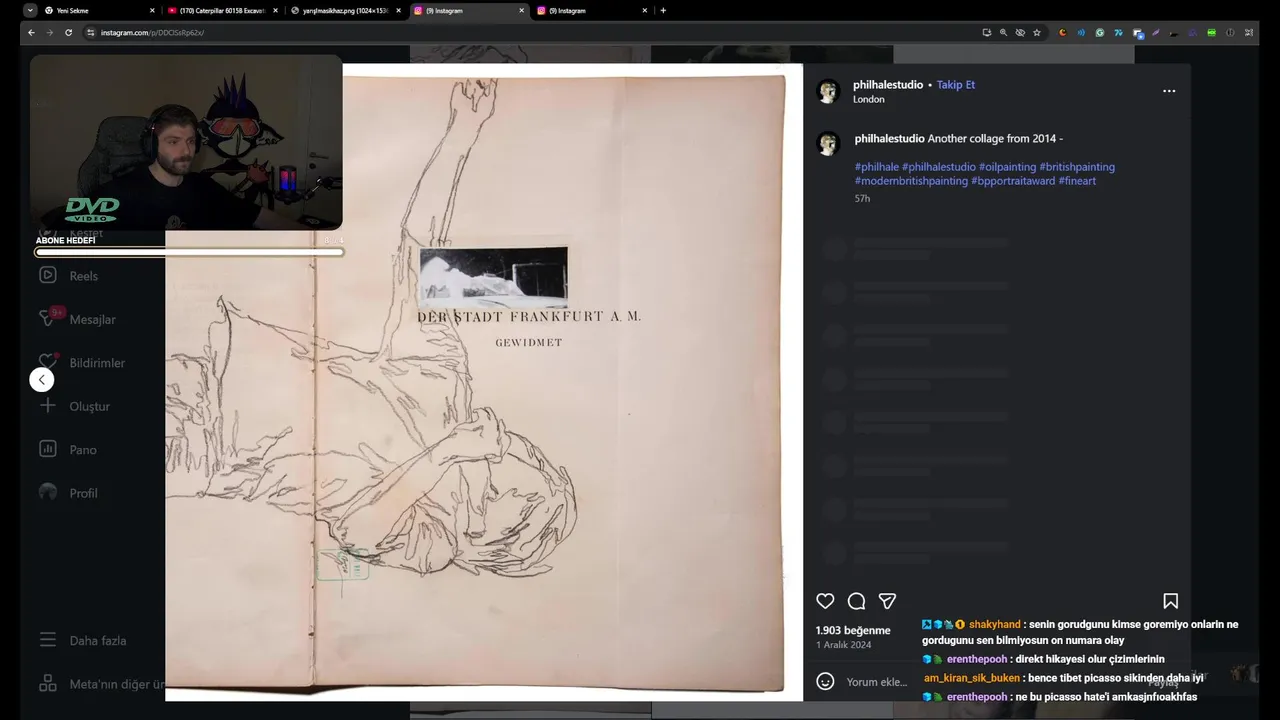Open Profil from the sidebar
This screenshot has width=1280, height=720.
[x=68, y=493]
